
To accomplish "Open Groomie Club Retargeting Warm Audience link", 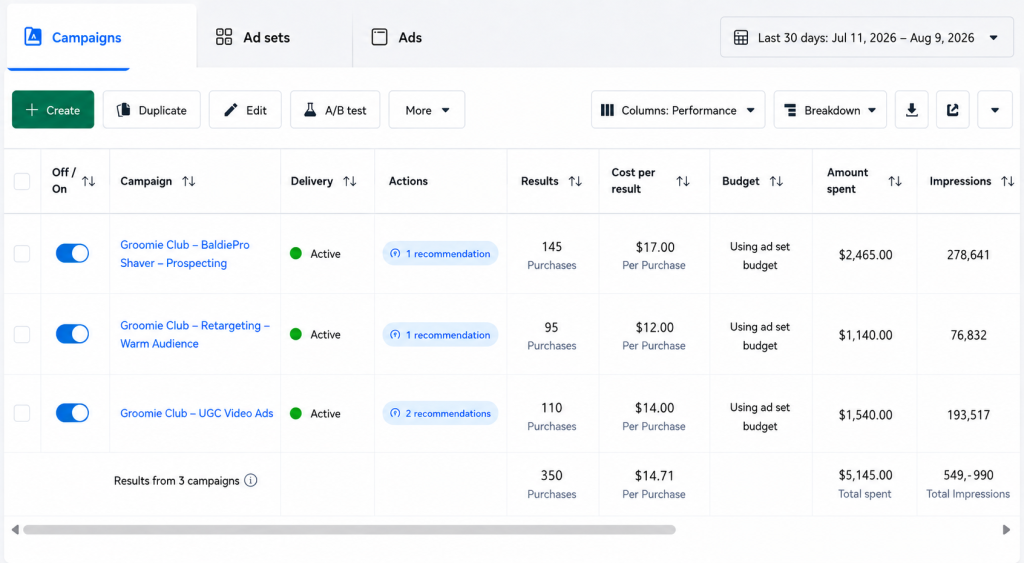I will click(x=195, y=334).
